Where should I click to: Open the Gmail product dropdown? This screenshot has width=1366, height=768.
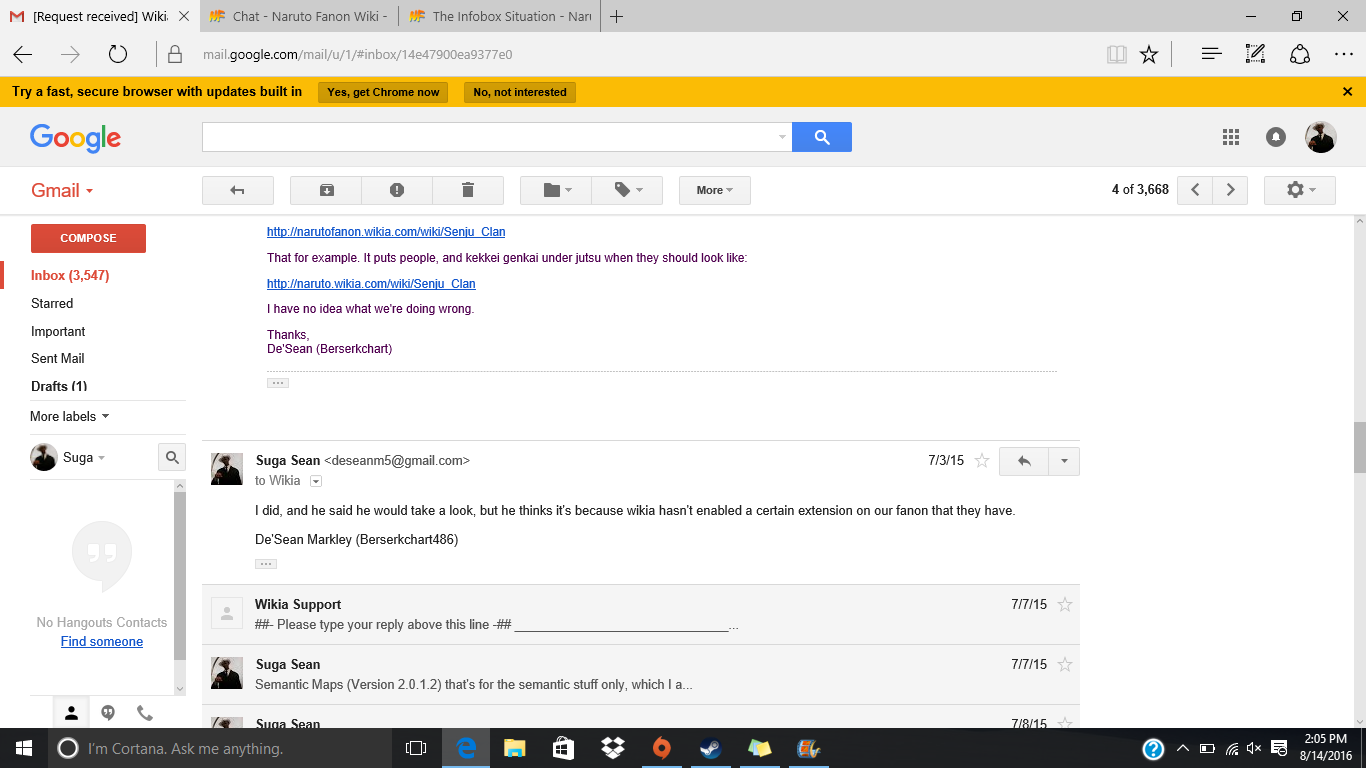click(x=62, y=190)
